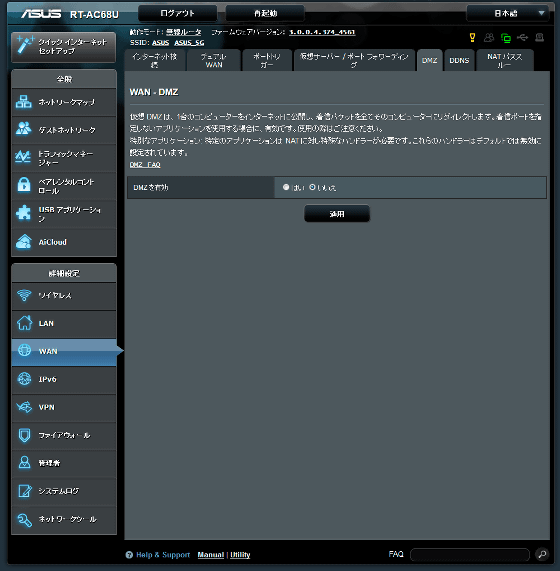The width and height of the screenshot is (560, 571).
Task: Open the 日本語 language dropdown
Action: click(x=508, y=13)
